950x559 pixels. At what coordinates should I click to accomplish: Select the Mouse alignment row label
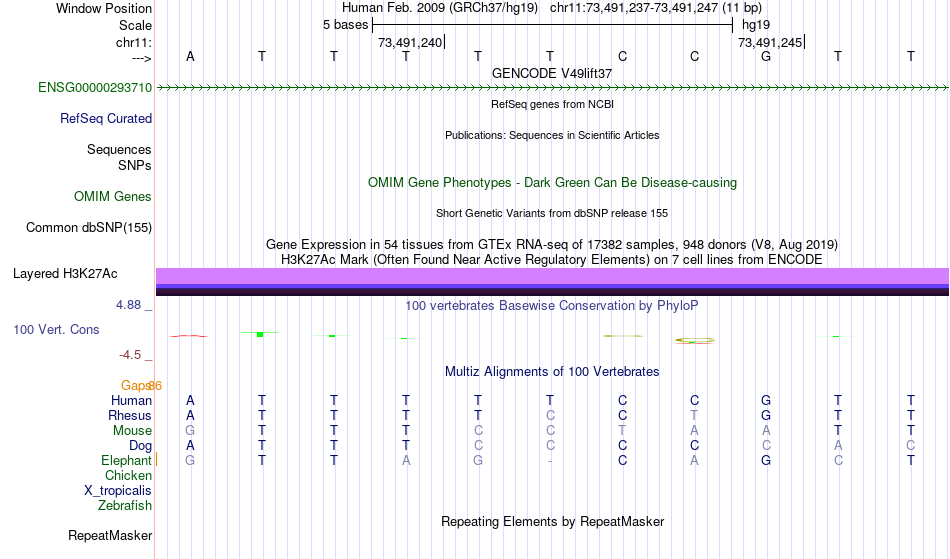[x=132, y=431]
